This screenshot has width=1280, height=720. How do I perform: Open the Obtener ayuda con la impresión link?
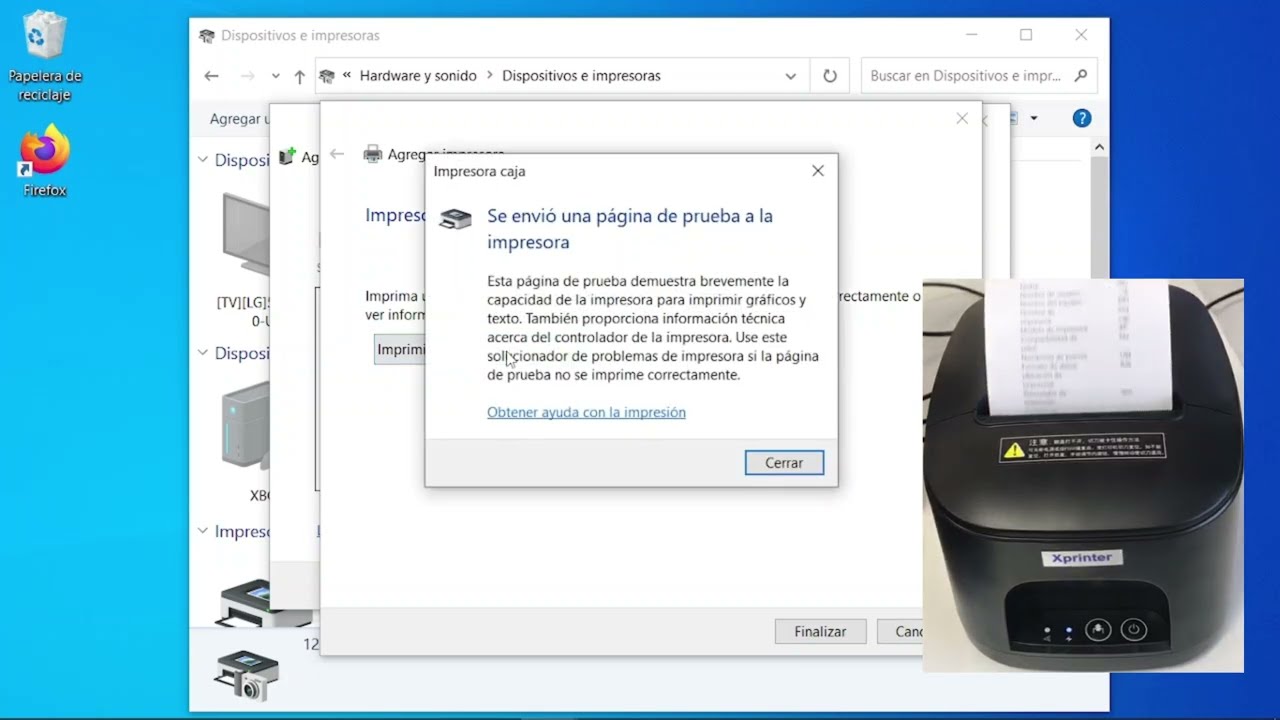[x=586, y=412]
